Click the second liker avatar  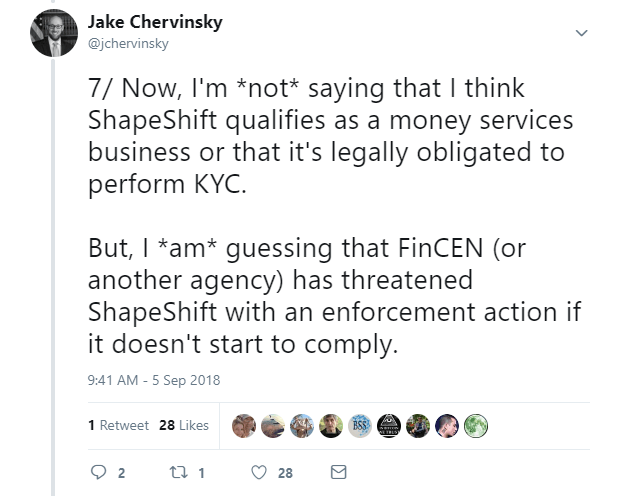click(271, 425)
